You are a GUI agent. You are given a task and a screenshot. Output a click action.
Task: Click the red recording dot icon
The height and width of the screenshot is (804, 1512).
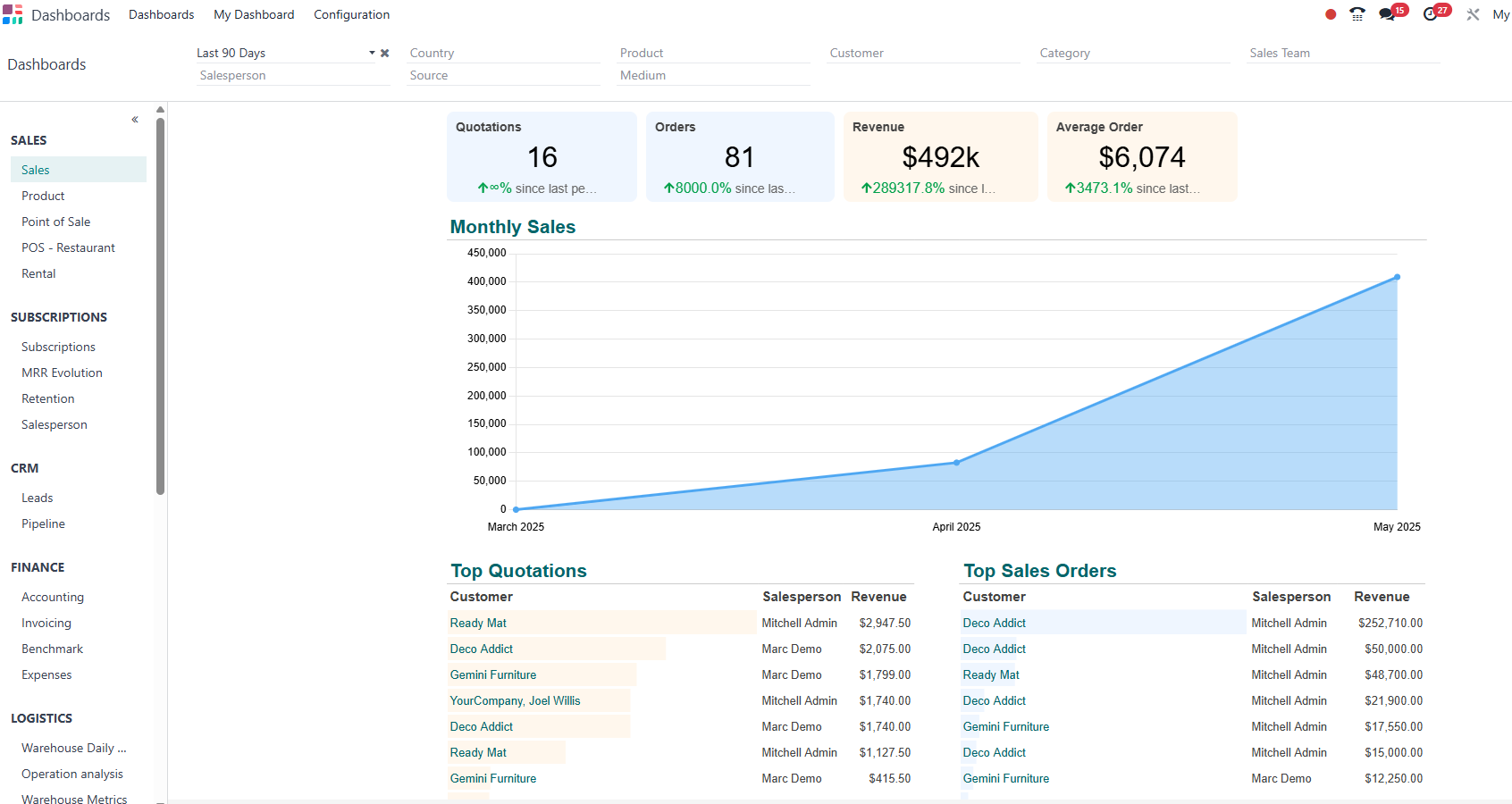pos(1331,14)
